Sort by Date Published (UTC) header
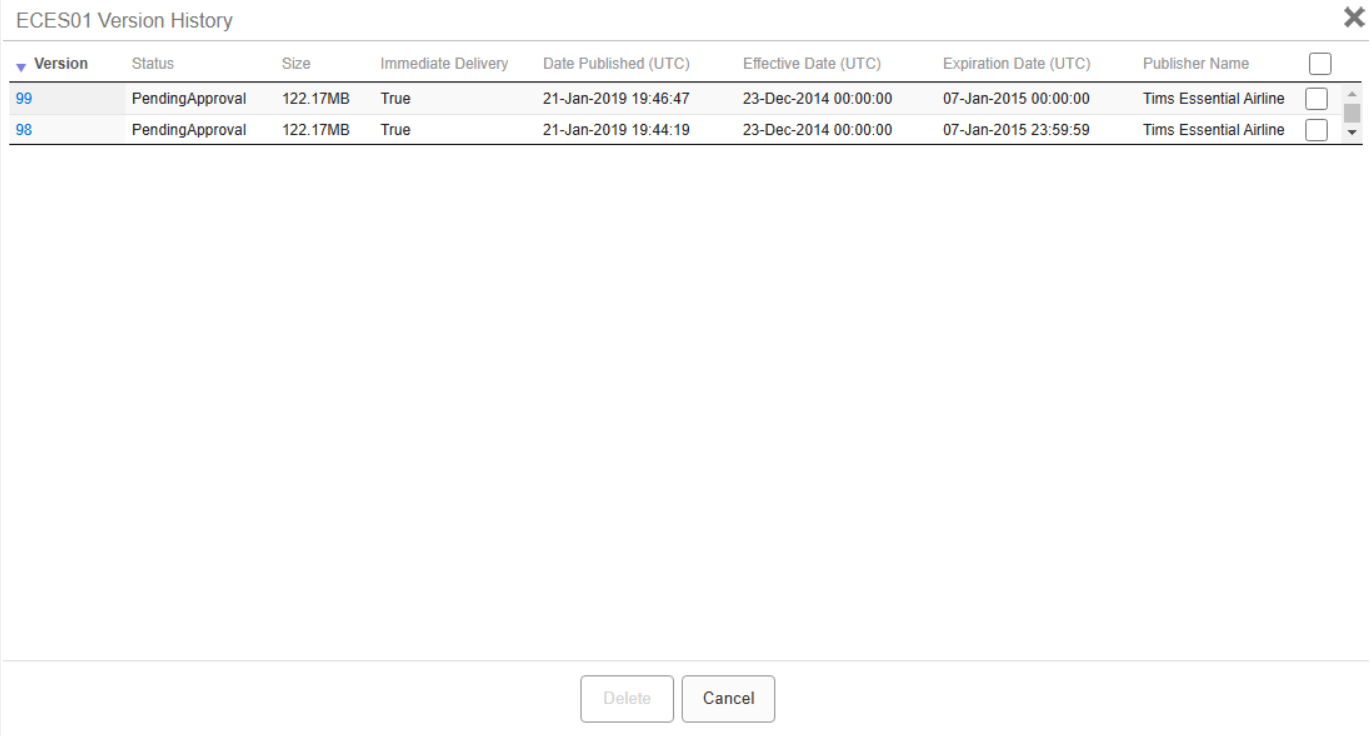The height and width of the screenshot is (736, 1372). pos(616,63)
